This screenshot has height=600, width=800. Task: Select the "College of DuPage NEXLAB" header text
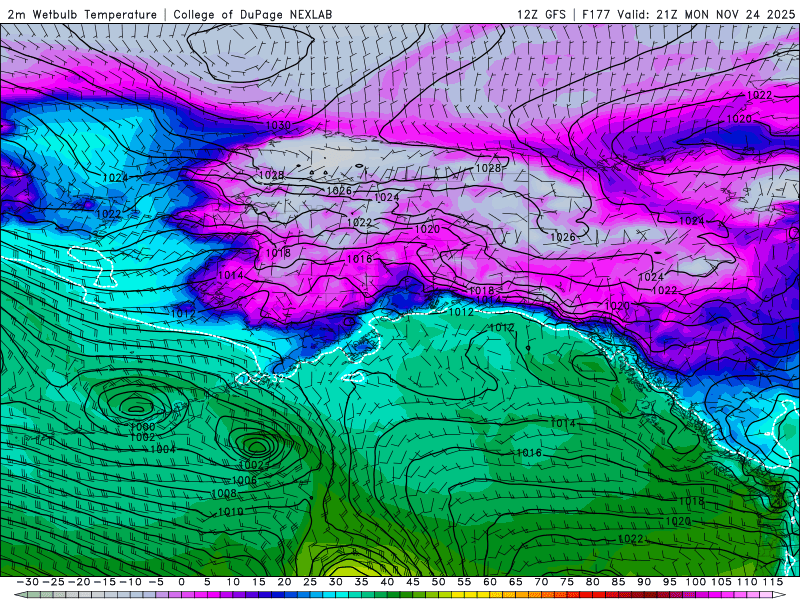[253, 14]
